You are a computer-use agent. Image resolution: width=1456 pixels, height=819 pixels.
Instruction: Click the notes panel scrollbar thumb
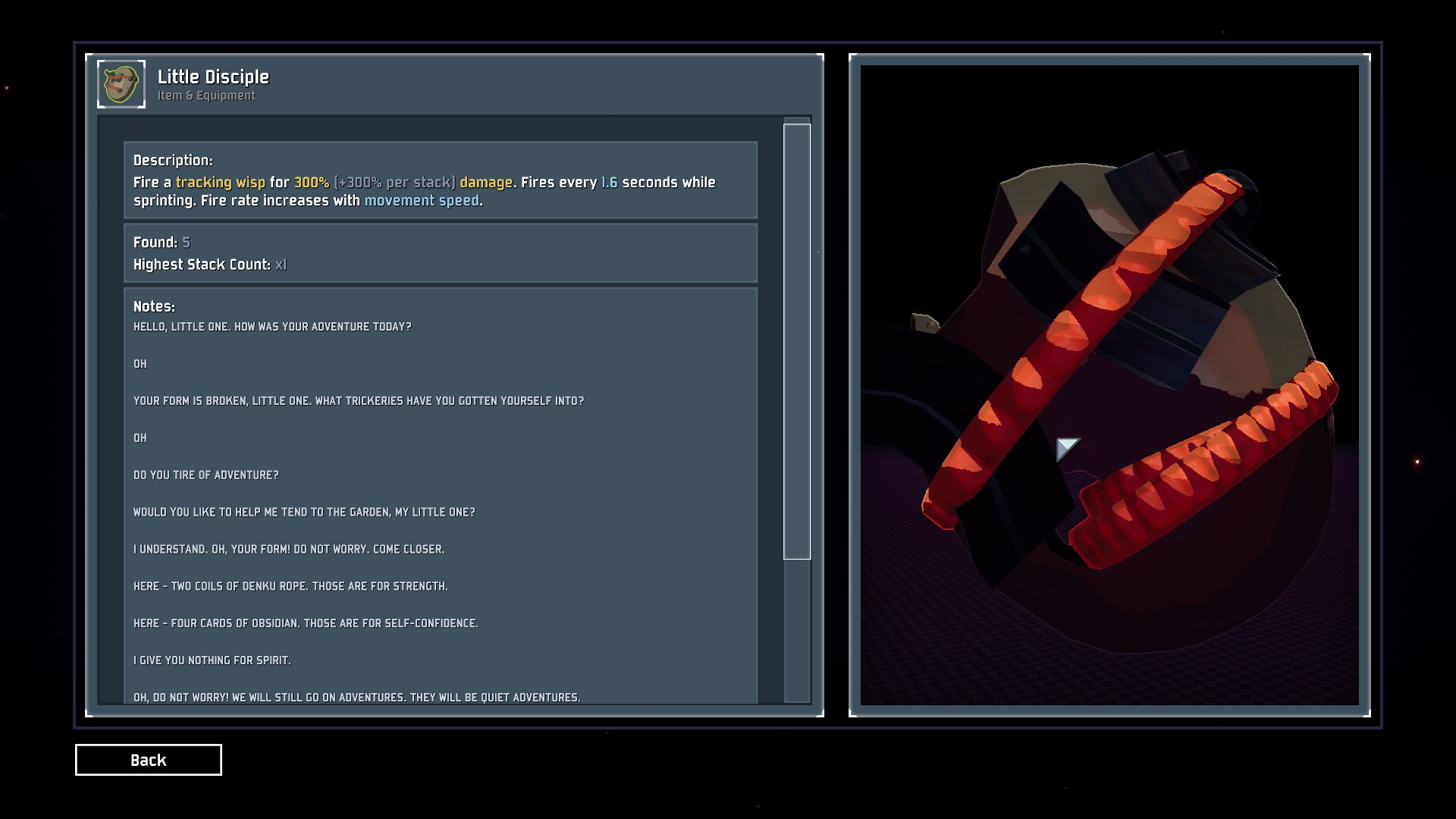[x=797, y=341]
